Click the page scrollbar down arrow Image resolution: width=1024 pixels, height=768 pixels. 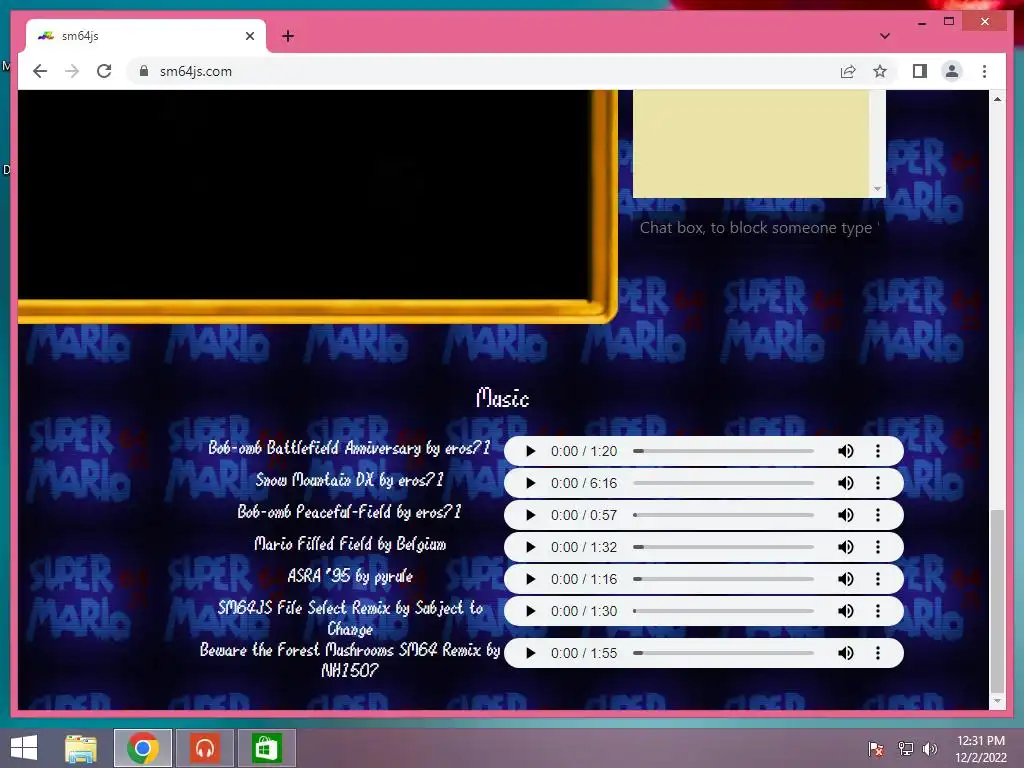(x=997, y=701)
